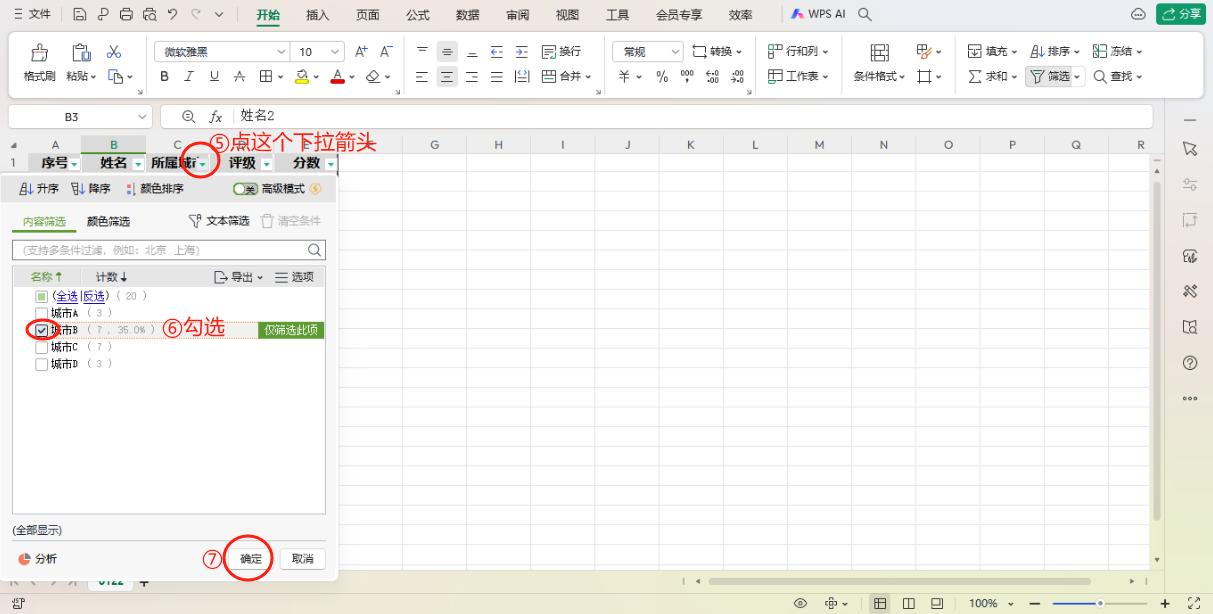Increase font size with A+ icon
The width and height of the screenshot is (1213, 614).
[361, 51]
